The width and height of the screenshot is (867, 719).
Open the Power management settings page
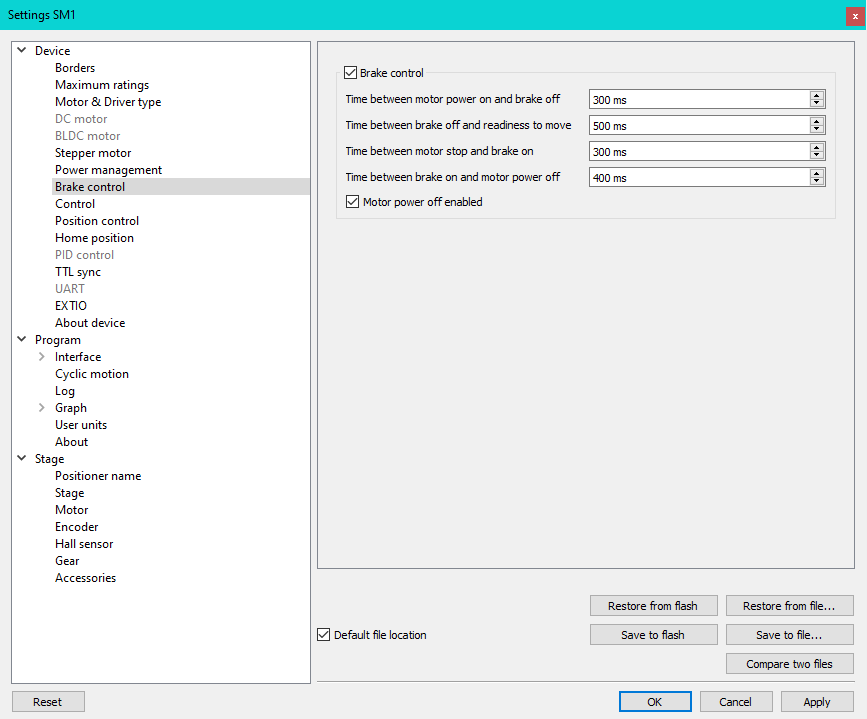109,169
